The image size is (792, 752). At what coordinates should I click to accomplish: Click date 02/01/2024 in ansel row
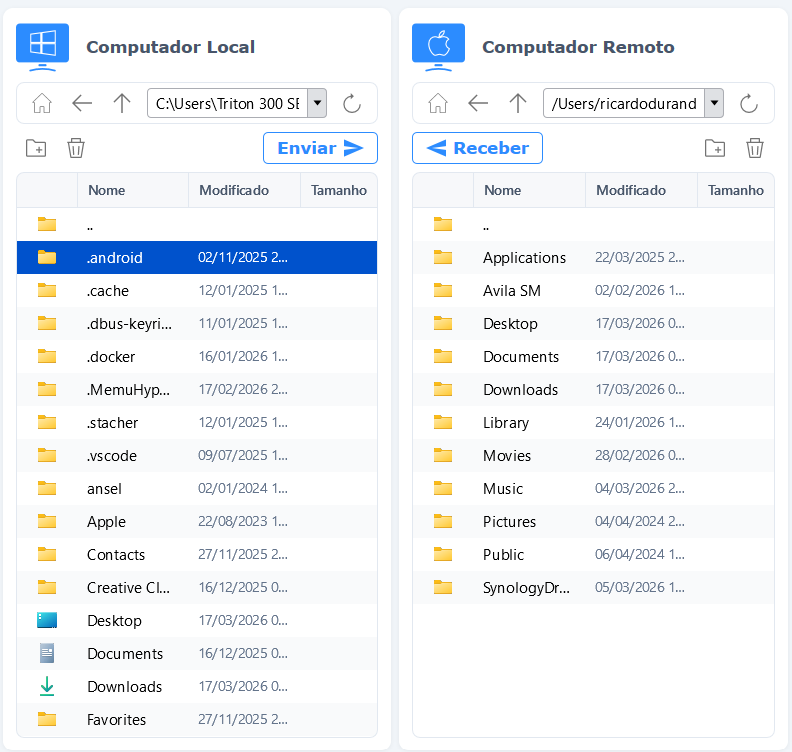[x=243, y=488]
